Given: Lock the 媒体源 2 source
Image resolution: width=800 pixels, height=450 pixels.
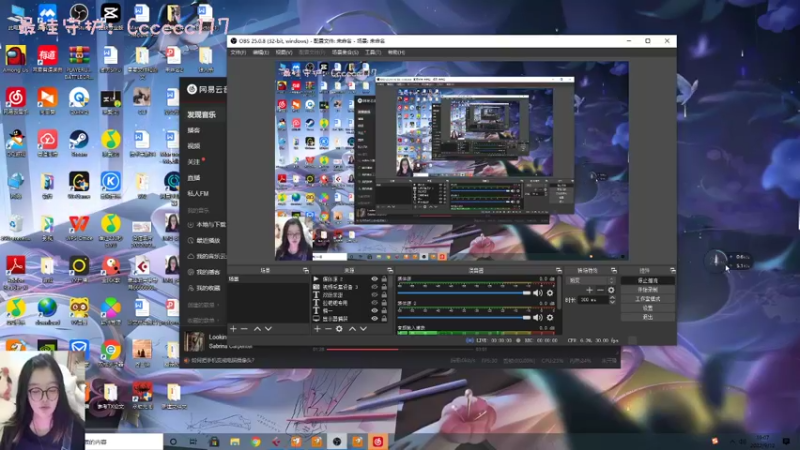Looking at the screenshot, I should (384, 279).
